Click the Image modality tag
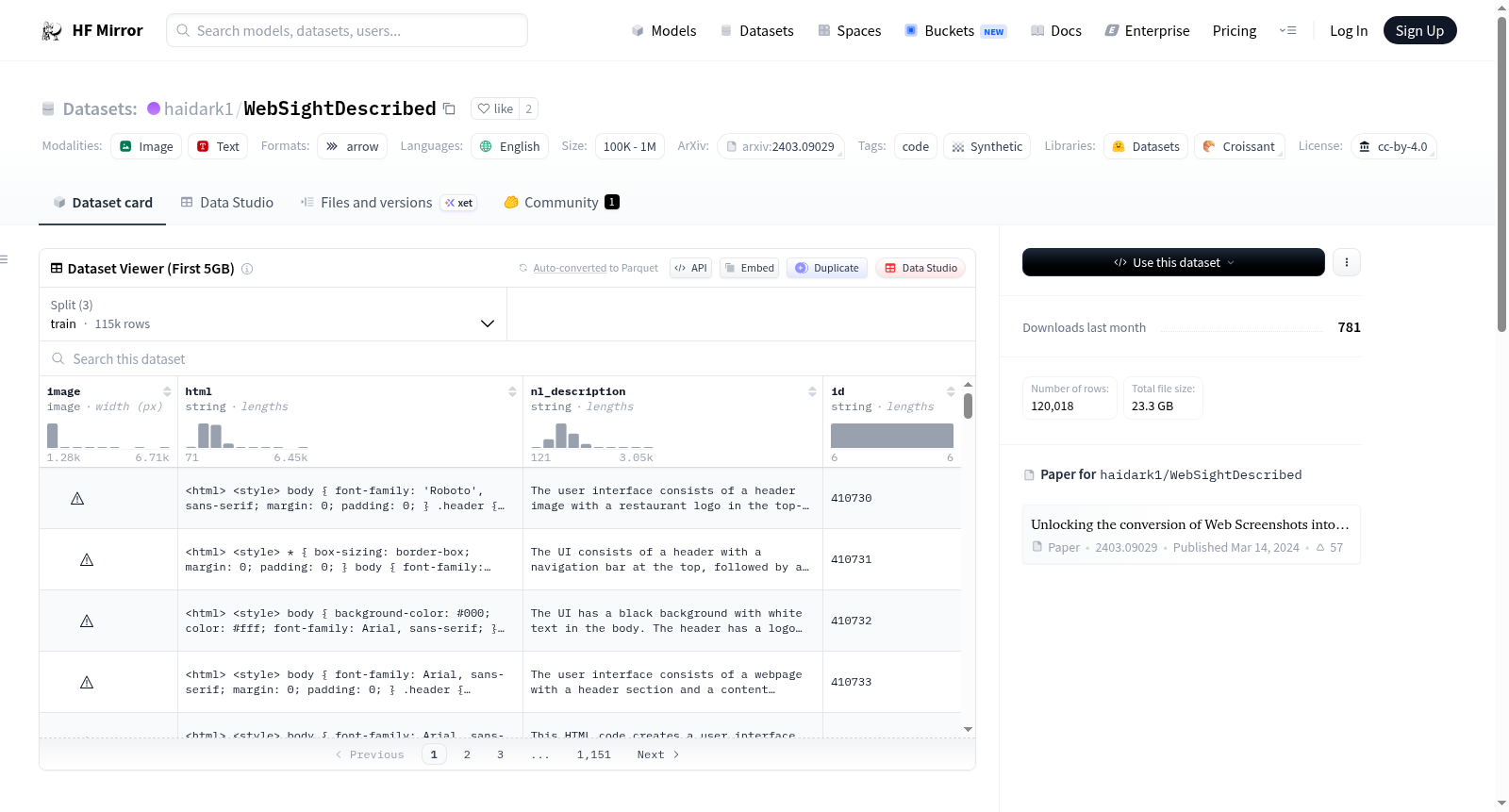The image size is (1509, 812). click(146, 146)
